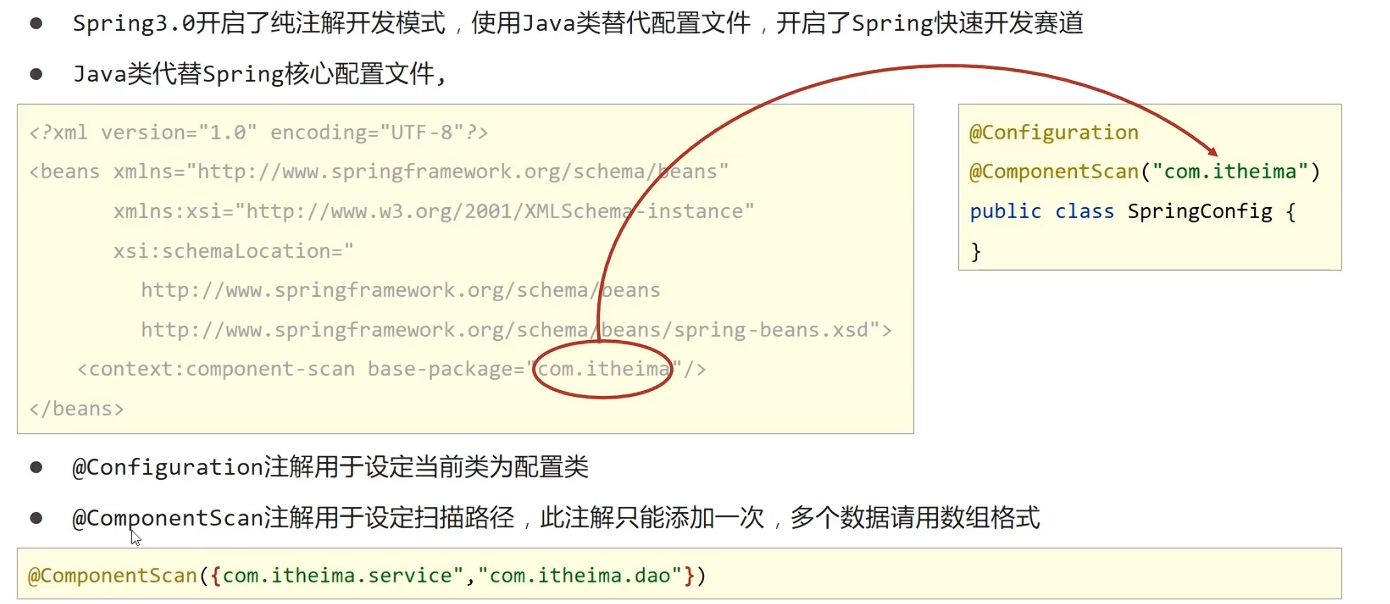Screen dimensions: 1390x604
Task: Click the '@Configuration' annotation in the Java code box
Action: click(x=1054, y=132)
